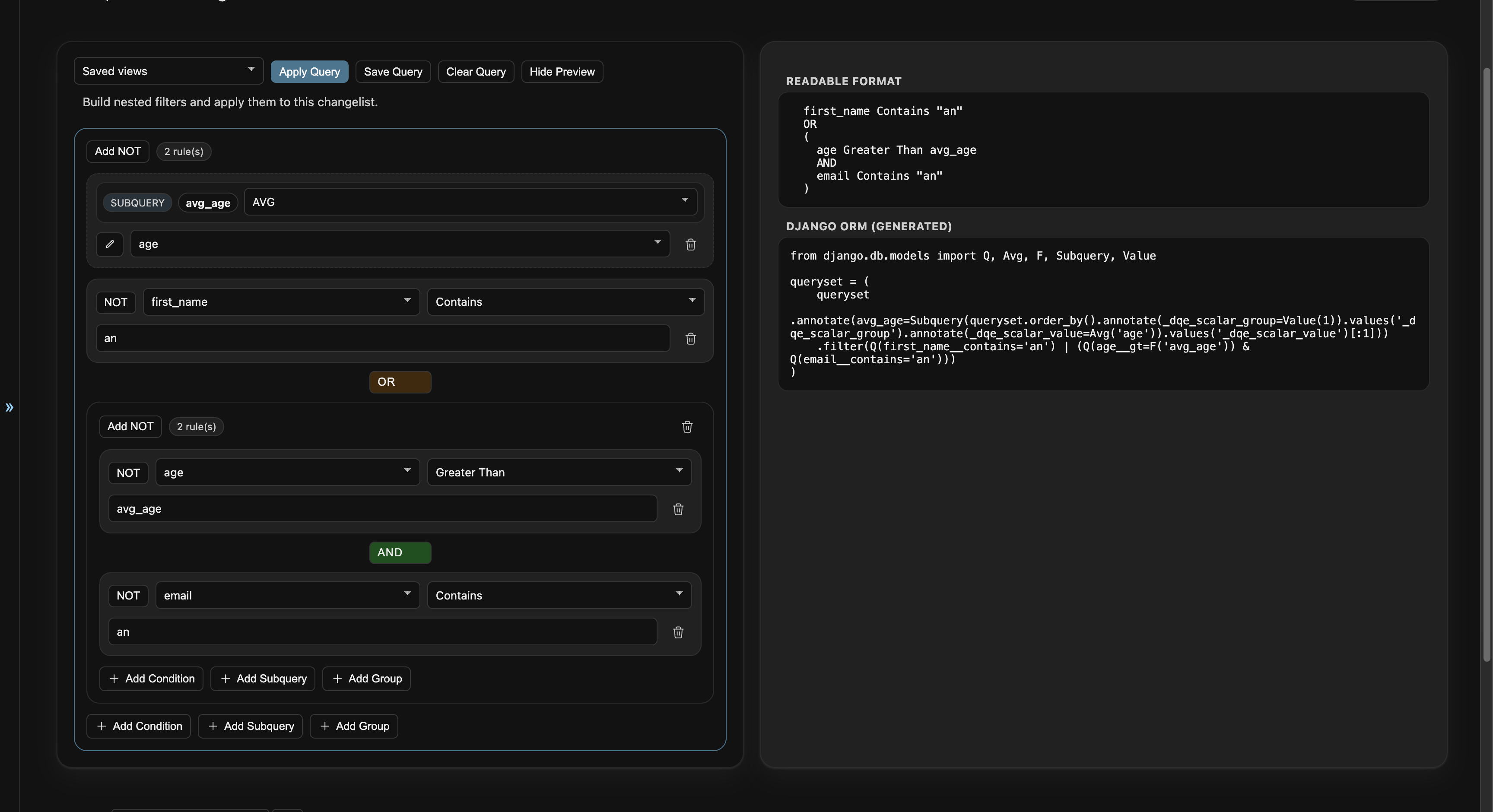Add Condition to the root group
The height and width of the screenshot is (812, 1493).
click(x=139, y=726)
